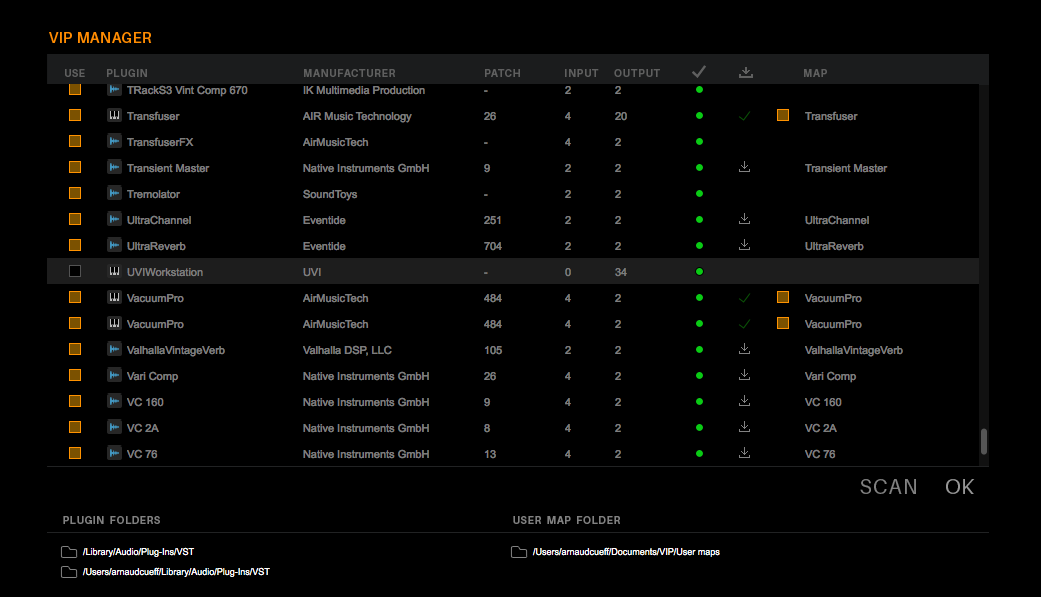
Task: Click the SoundToys manufacturer cell
Action: point(330,194)
